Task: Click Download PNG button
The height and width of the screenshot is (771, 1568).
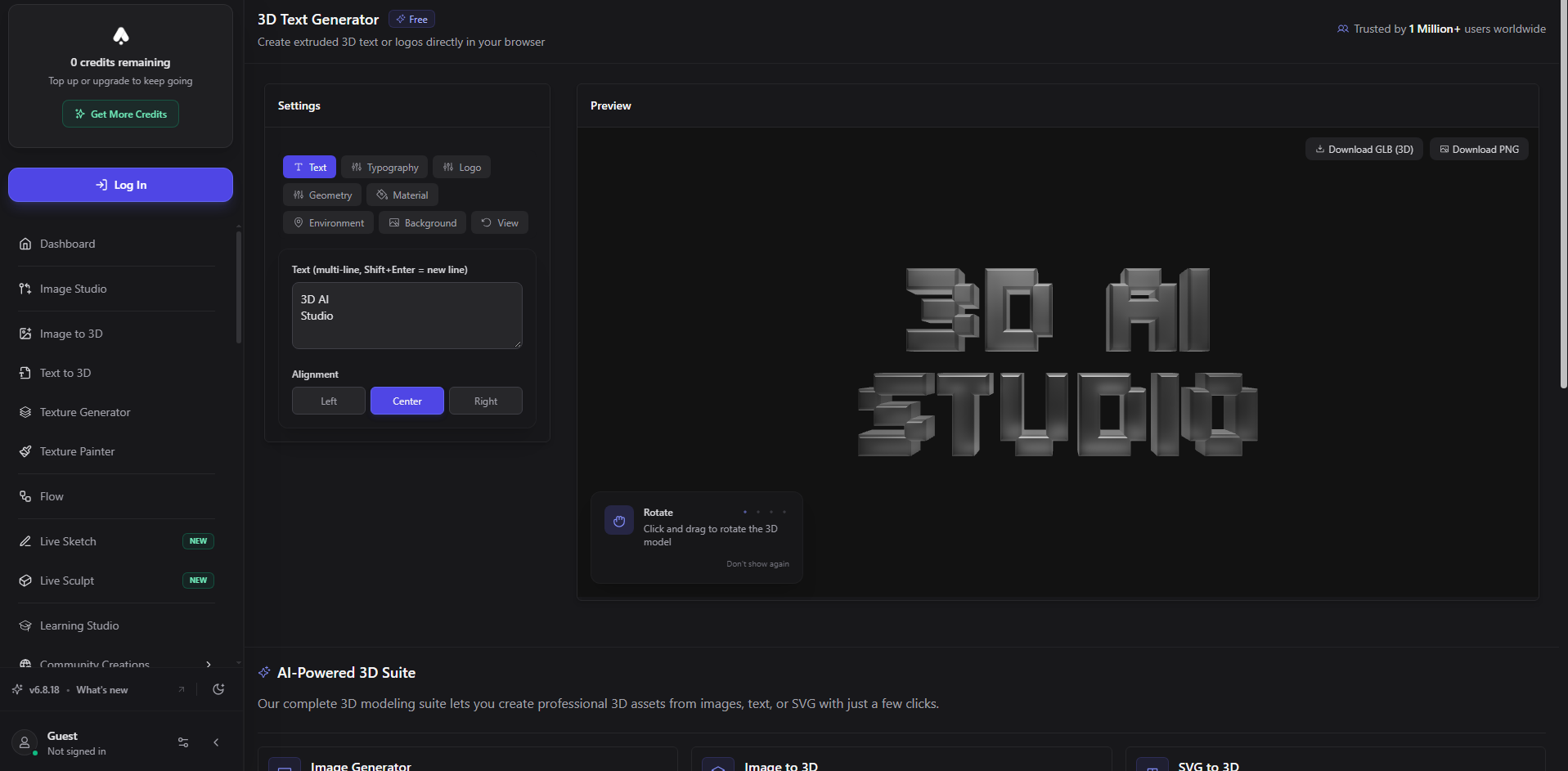Action: pos(1479,149)
